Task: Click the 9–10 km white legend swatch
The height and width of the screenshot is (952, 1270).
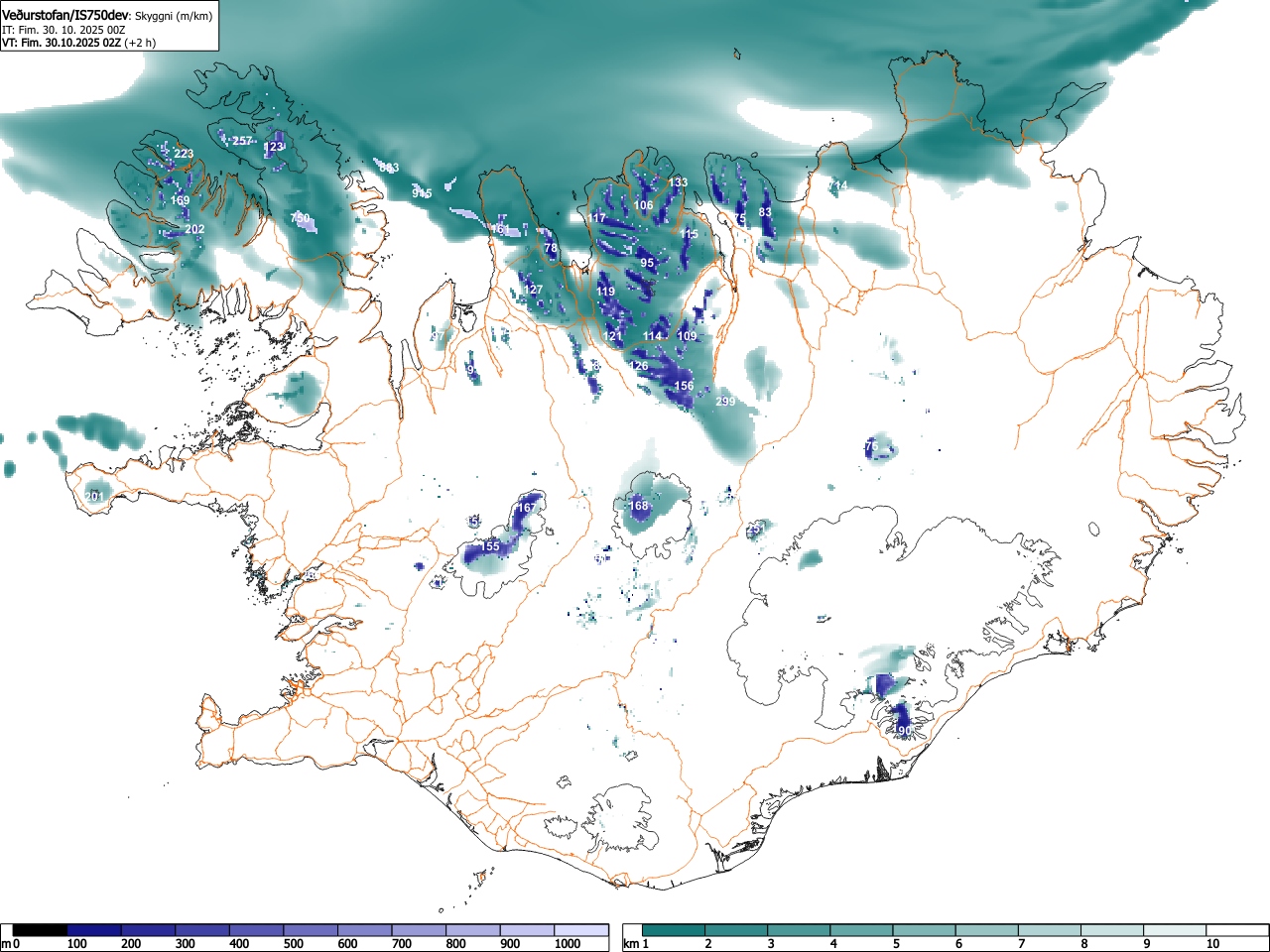Action: pyautogui.click(x=1176, y=930)
